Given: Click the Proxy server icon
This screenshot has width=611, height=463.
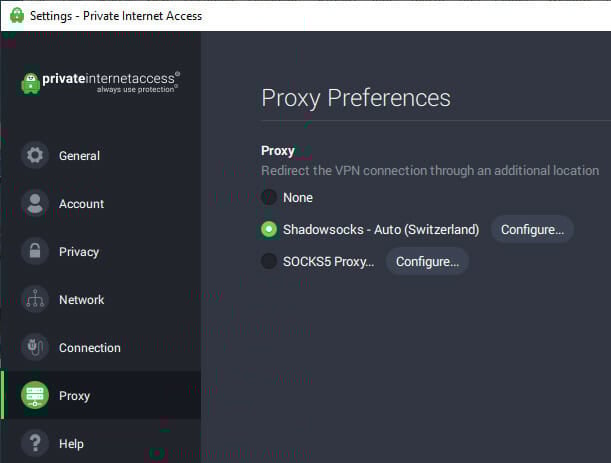Looking at the screenshot, I should tap(36, 396).
